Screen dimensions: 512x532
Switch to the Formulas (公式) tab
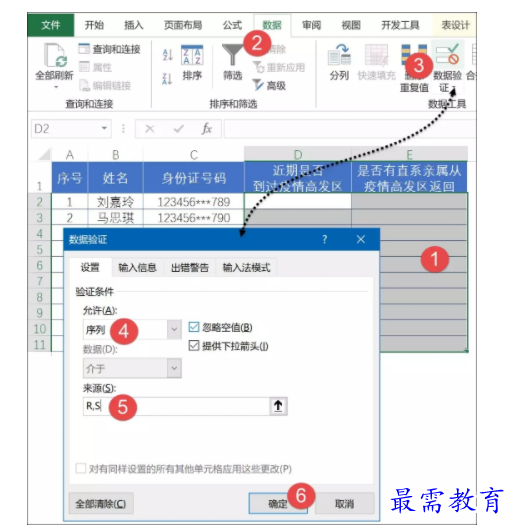click(x=232, y=25)
